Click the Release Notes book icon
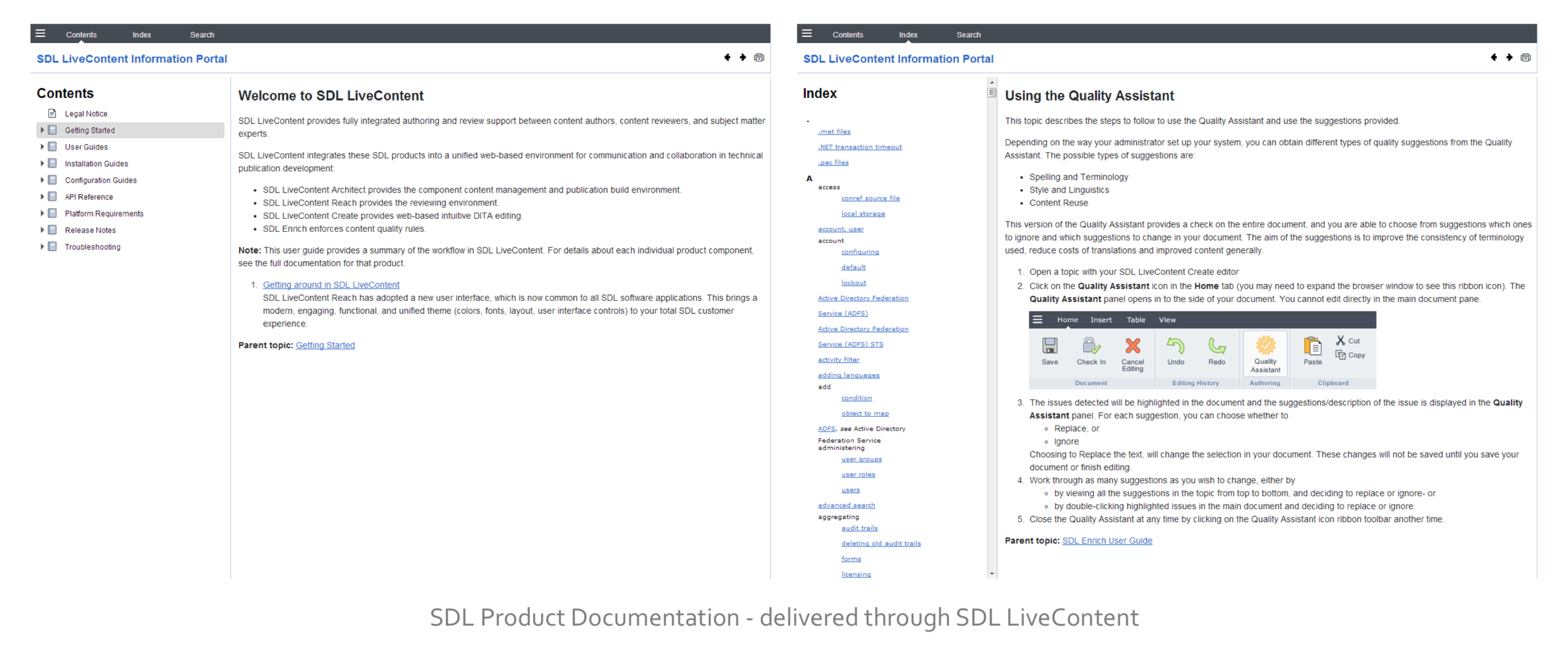This screenshot has width=1568, height=655. coord(53,230)
